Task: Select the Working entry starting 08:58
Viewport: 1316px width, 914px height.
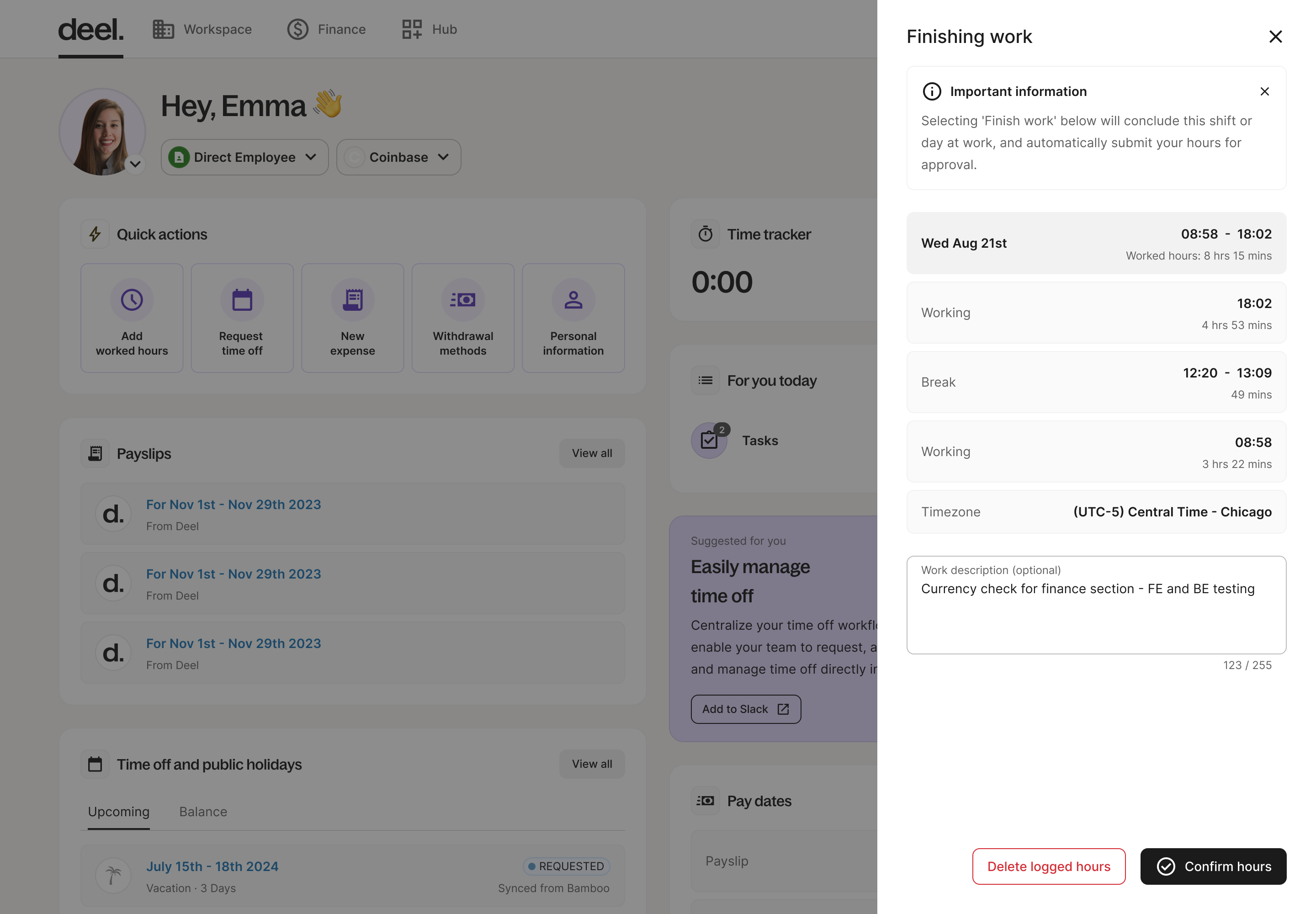Action: pyautogui.click(x=1096, y=452)
